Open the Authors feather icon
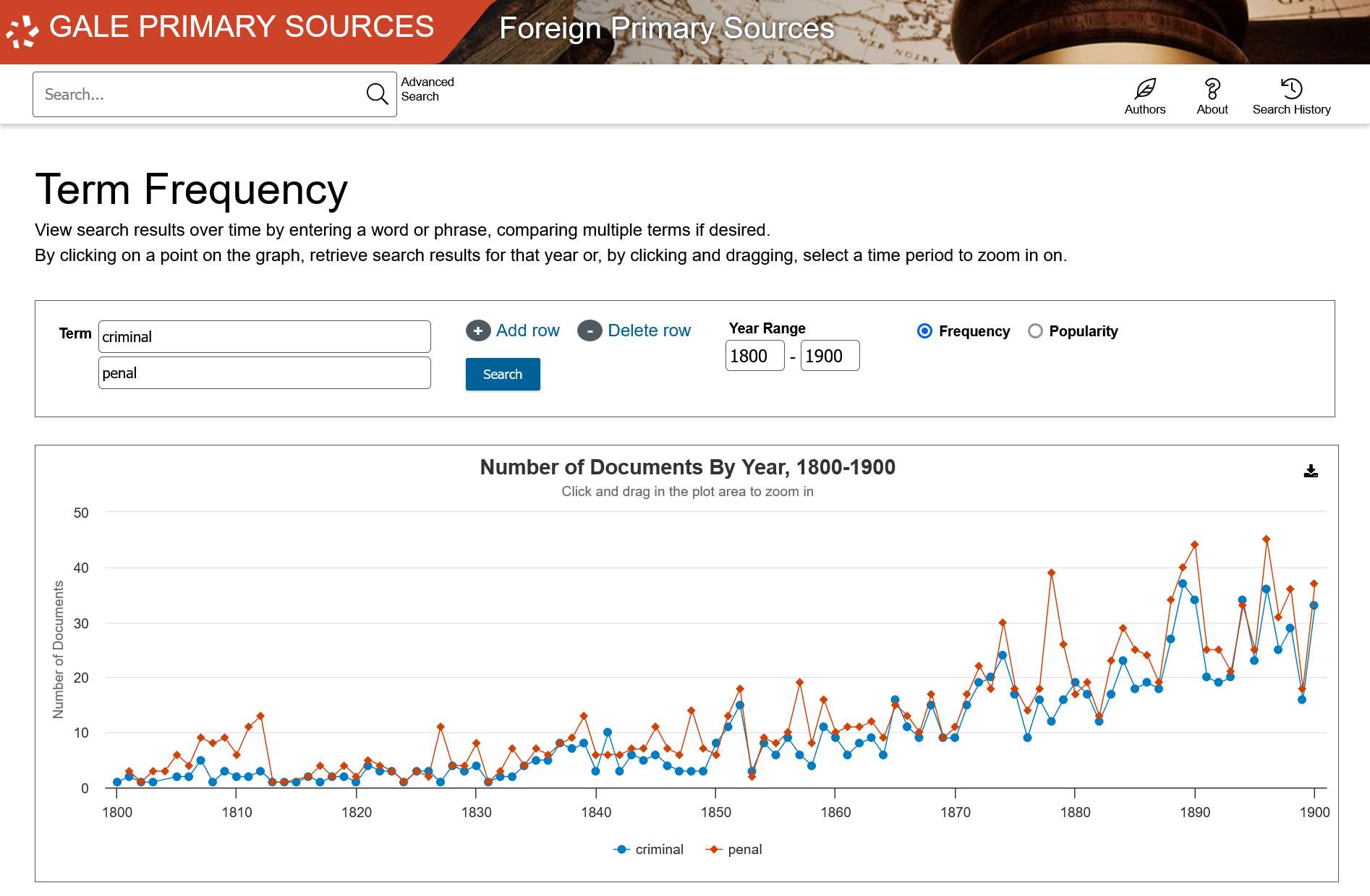Image resolution: width=1370 pixels, height=896 pixels. (x=1145, y=89)
